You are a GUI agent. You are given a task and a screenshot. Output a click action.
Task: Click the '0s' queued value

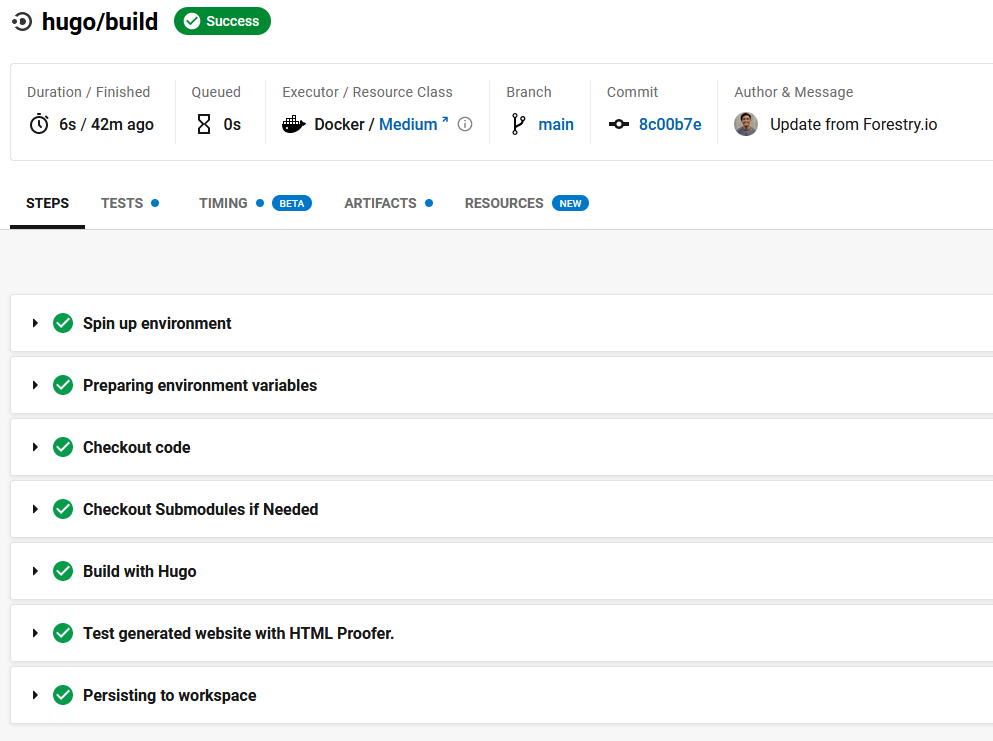click(232, 124)
